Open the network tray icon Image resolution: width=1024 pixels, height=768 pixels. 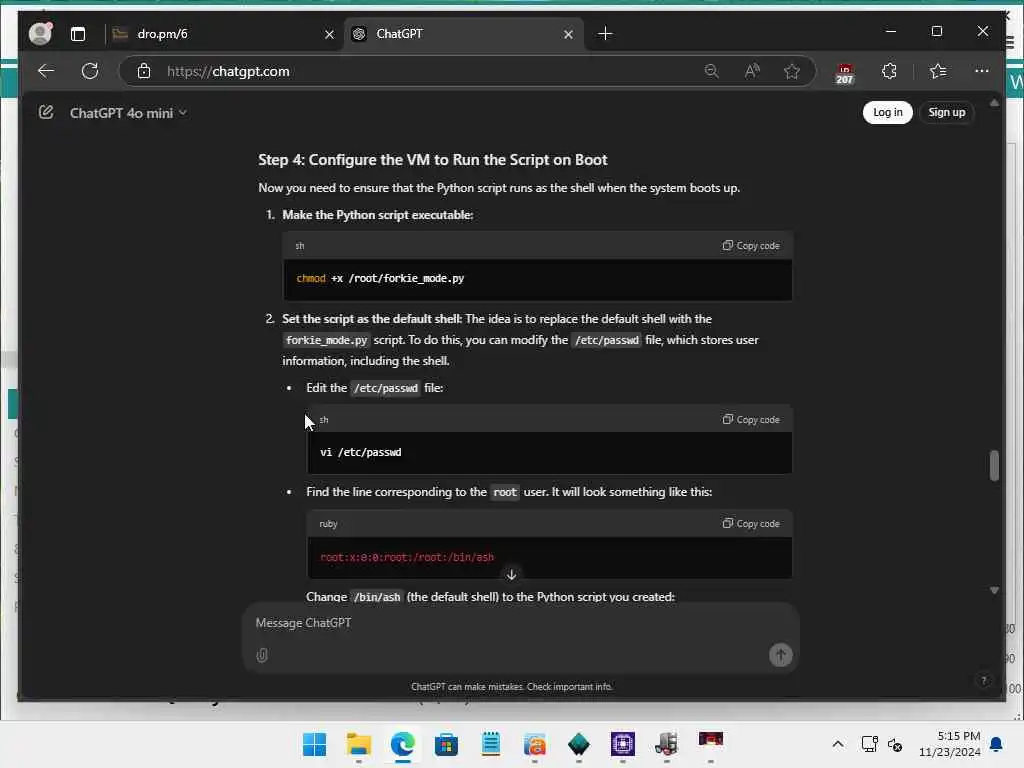(869, 744)
